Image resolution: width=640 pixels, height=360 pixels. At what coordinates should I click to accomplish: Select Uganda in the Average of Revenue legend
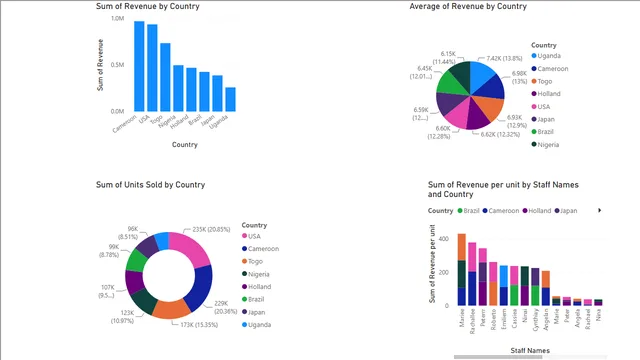pos(546,56)
